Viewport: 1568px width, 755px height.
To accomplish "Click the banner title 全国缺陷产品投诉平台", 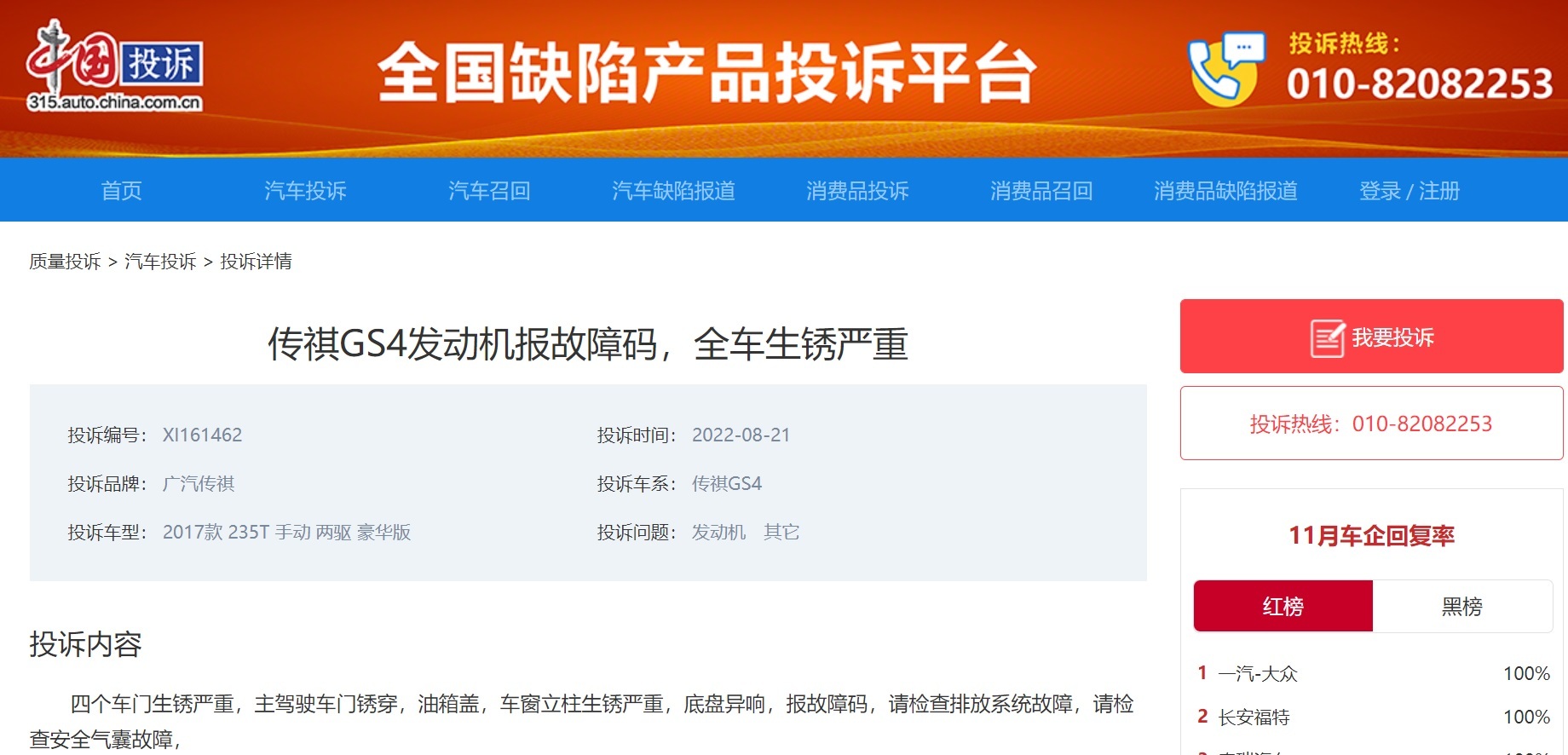I will tap(707, 72).
